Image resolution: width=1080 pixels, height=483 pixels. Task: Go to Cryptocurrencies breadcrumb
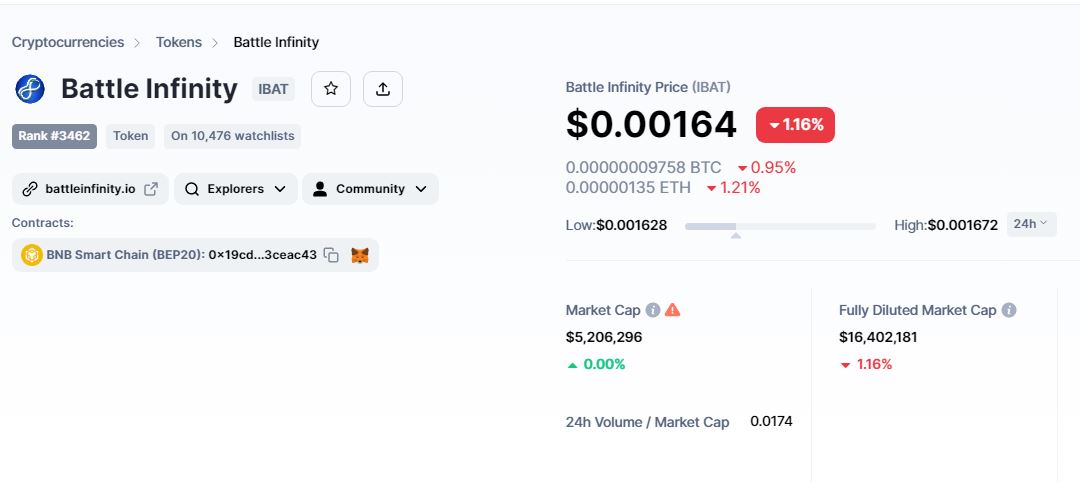pos(68,42)
